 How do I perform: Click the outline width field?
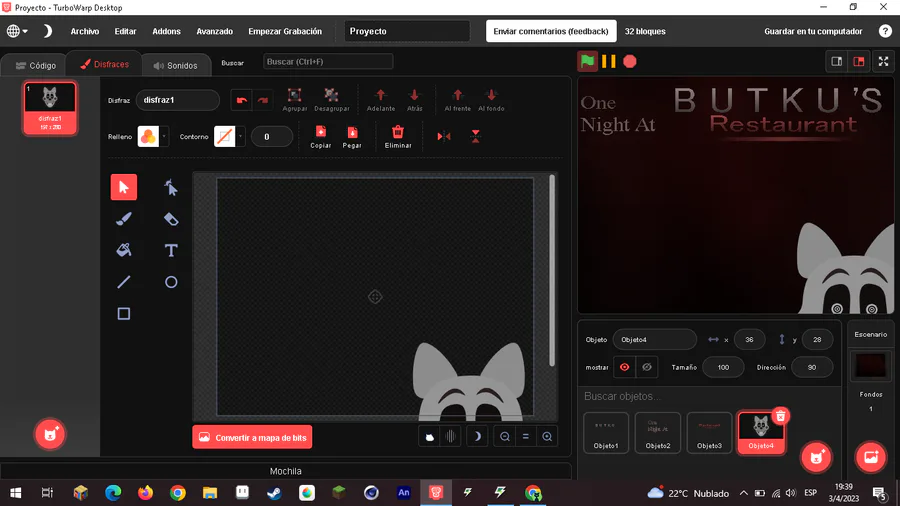click(x=272, y=137)
